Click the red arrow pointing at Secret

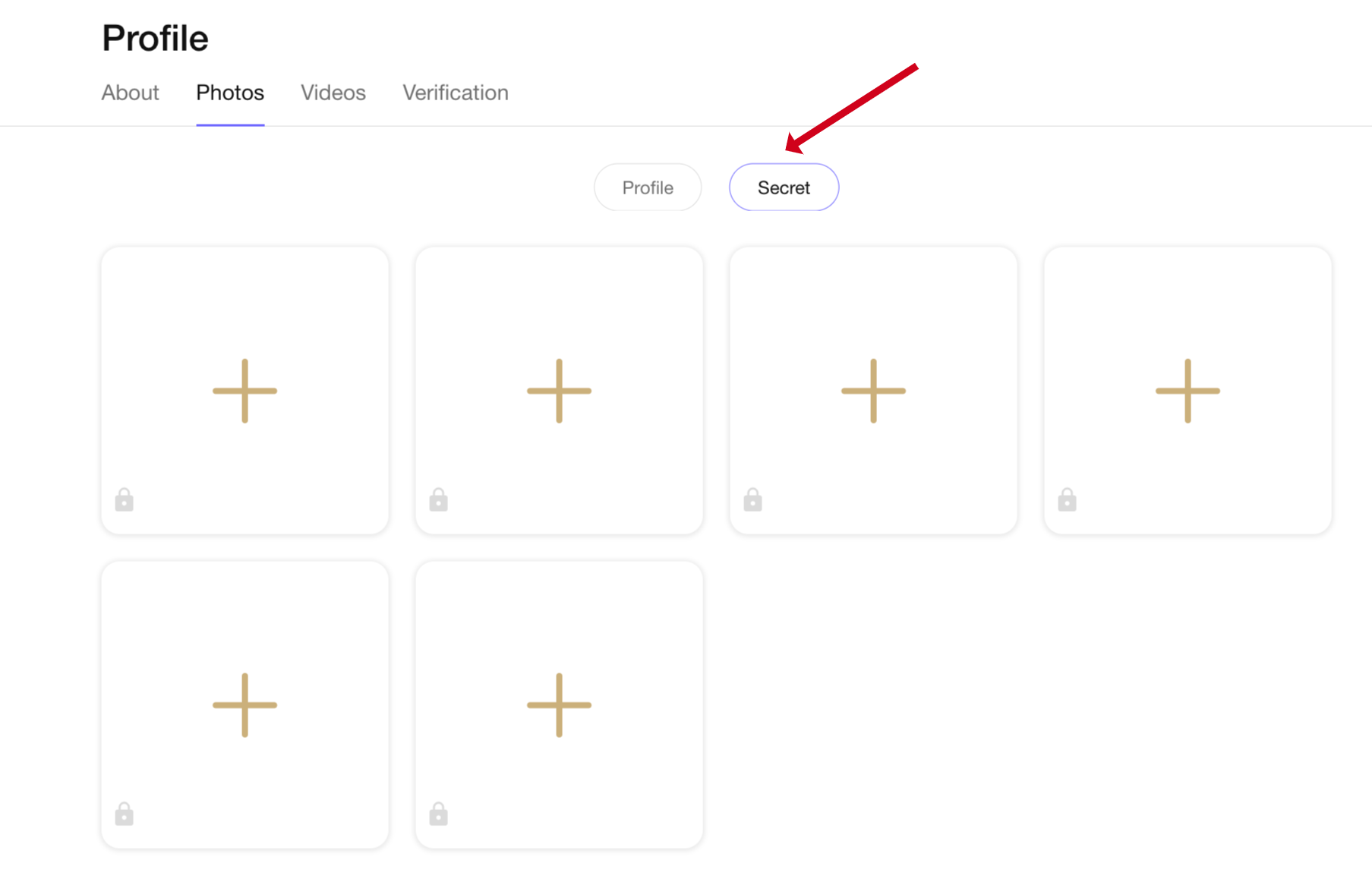point(850,108)
